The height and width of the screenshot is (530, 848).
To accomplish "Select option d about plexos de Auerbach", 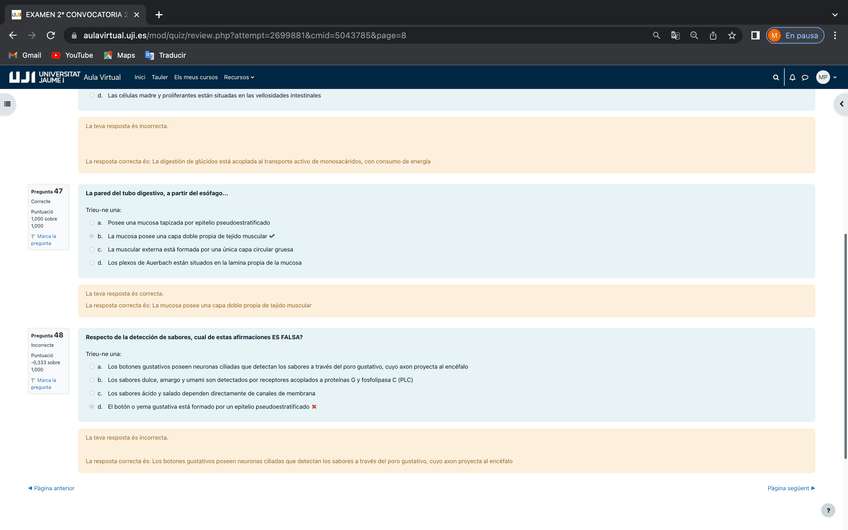I will 91,263.
